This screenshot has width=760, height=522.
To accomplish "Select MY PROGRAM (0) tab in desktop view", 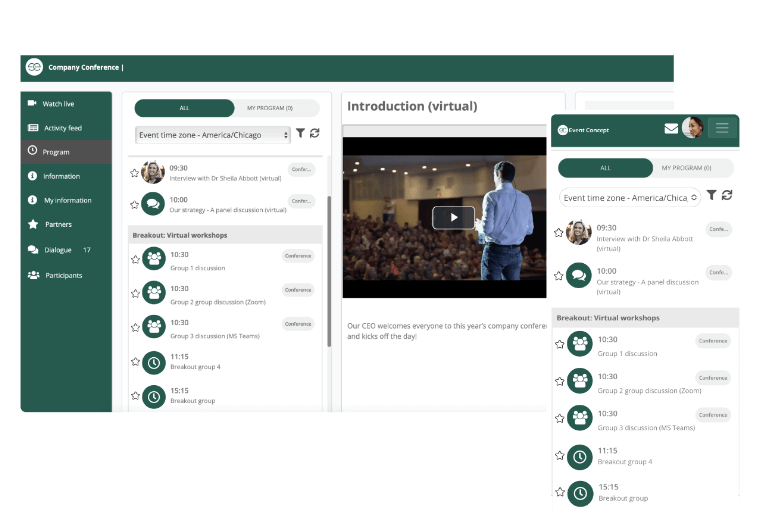I will (270, 108).
